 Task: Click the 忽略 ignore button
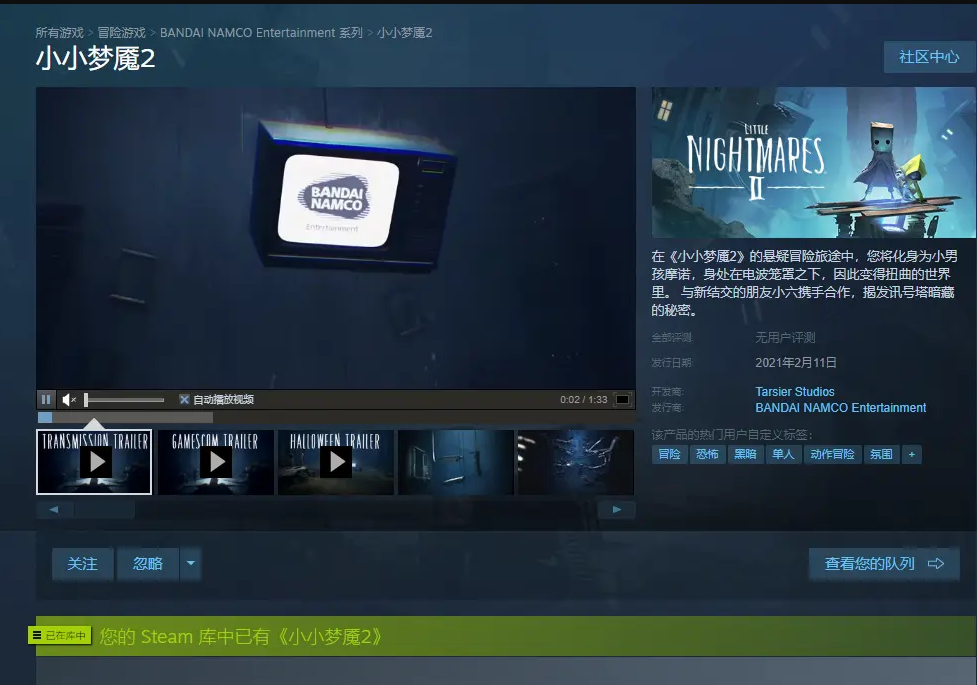(148, 564)
